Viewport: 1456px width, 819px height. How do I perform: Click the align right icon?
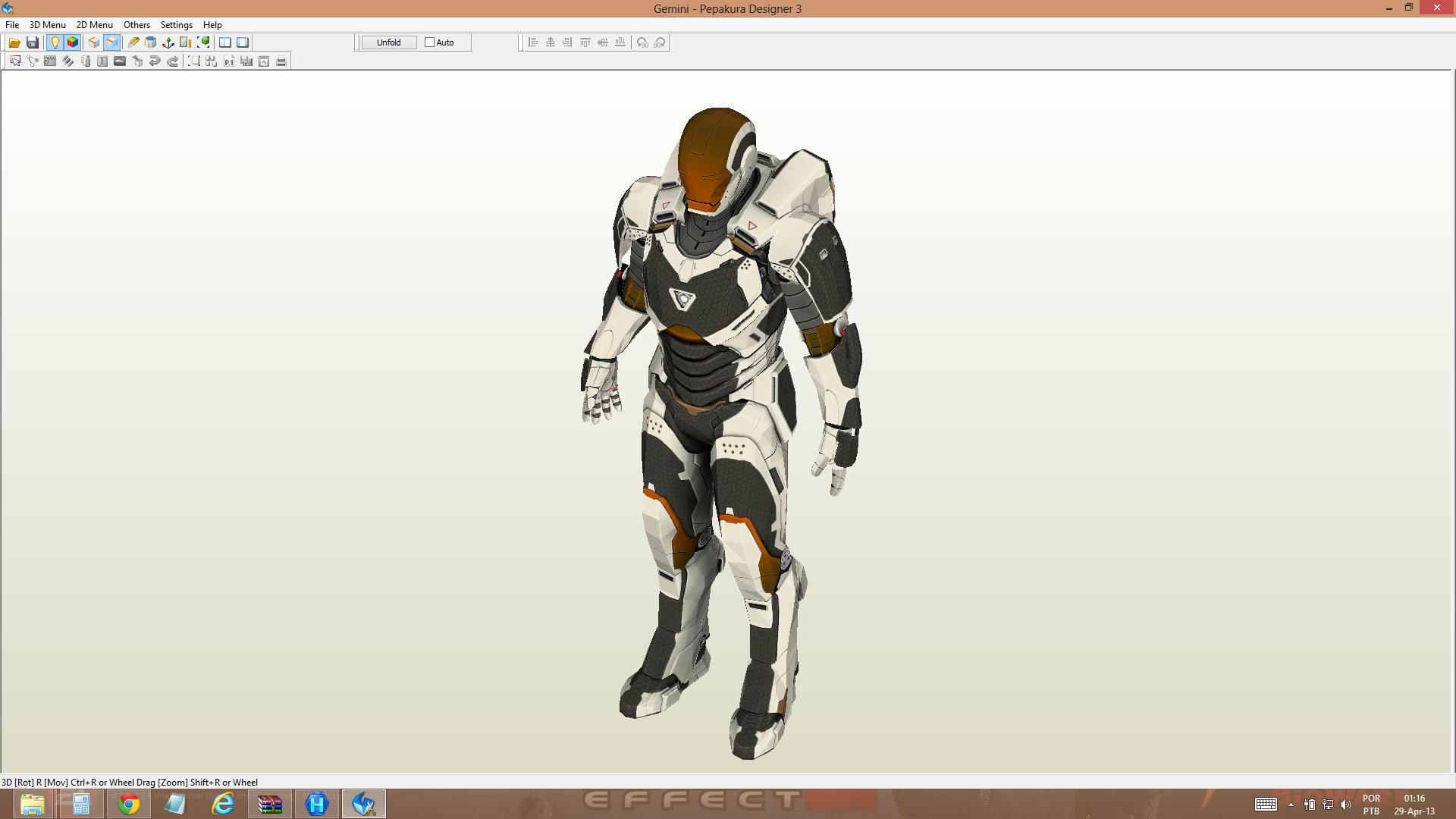tap(567, 42)
